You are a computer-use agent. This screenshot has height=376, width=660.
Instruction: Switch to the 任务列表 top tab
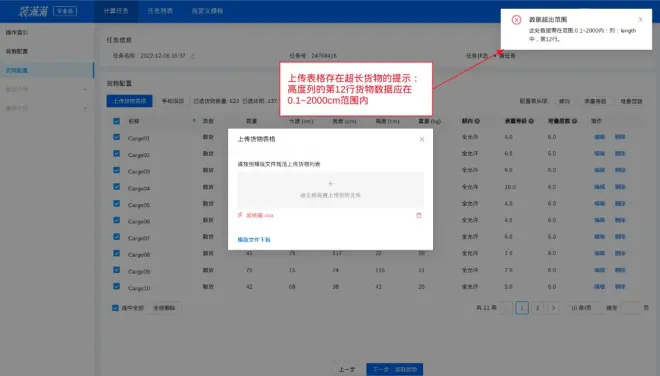160,11
